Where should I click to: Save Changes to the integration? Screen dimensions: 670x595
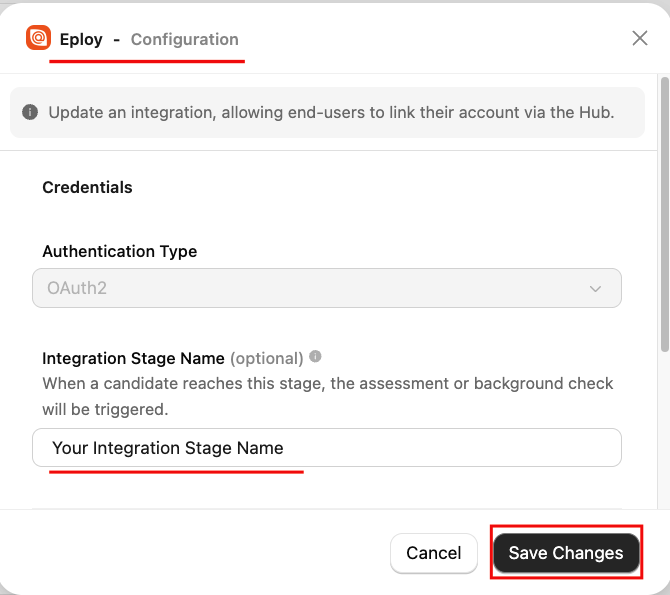(x=566, y=553)
